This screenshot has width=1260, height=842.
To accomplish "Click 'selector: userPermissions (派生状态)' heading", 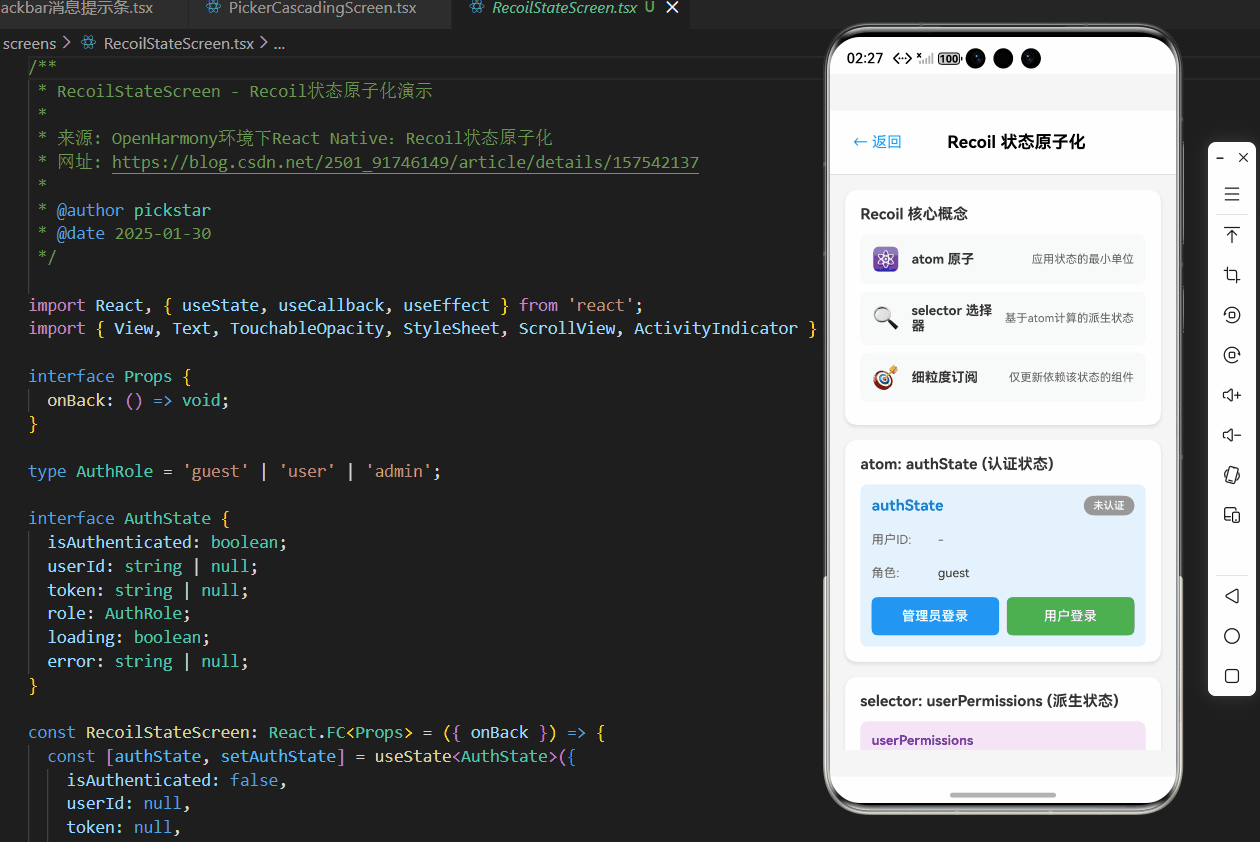I will tap(989, 701).
